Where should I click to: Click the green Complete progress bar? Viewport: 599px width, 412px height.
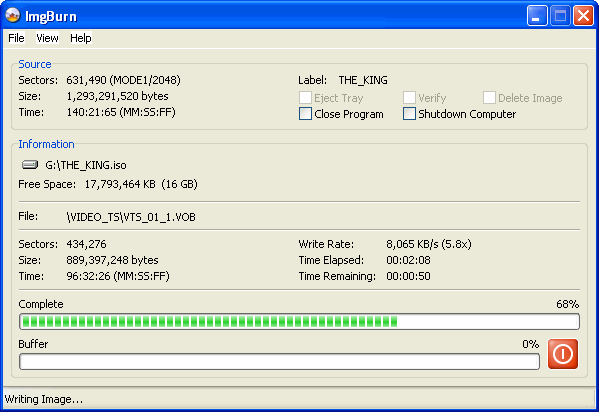(x=300, y=321)
